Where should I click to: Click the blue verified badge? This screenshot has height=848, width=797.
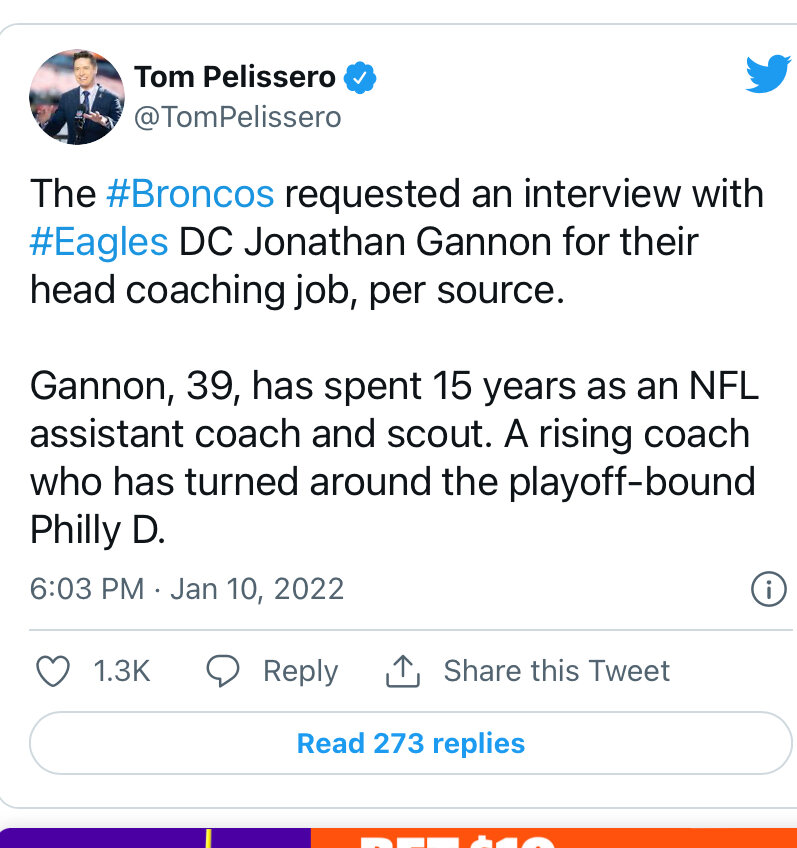(361, 76)
